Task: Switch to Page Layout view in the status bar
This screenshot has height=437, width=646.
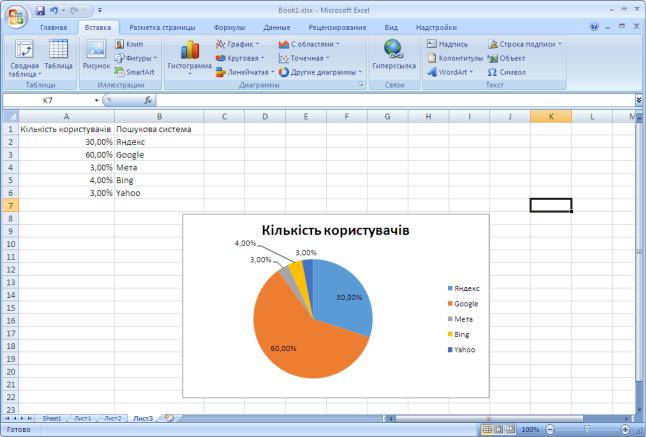Action: point(499,430)
